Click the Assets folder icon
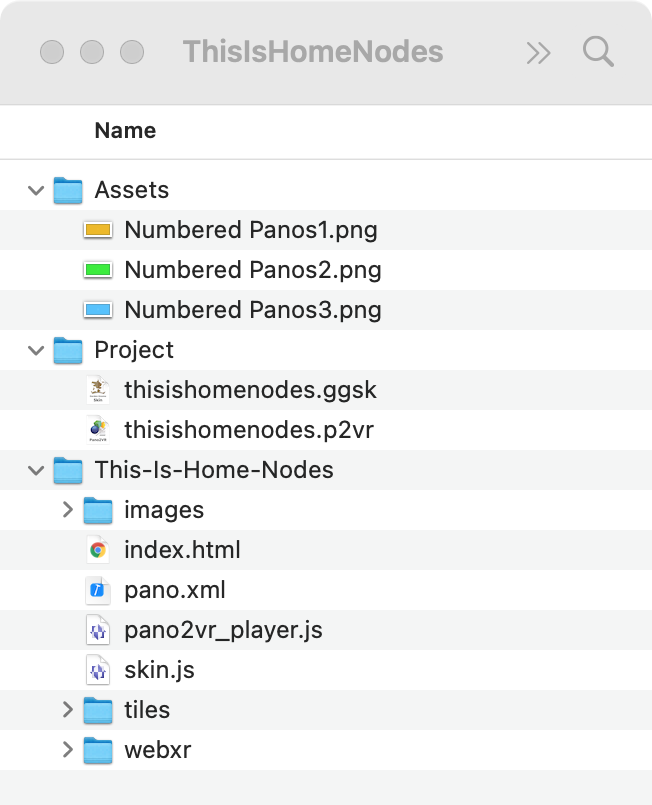 pos(68,190)
